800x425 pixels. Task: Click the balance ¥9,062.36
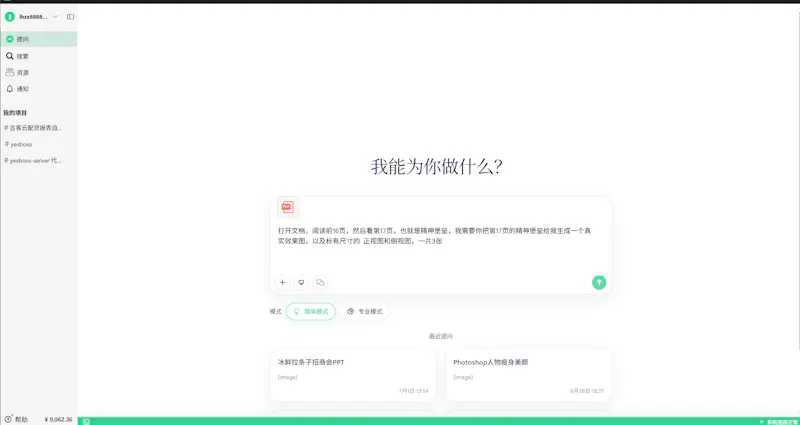(x=59, y=419)
